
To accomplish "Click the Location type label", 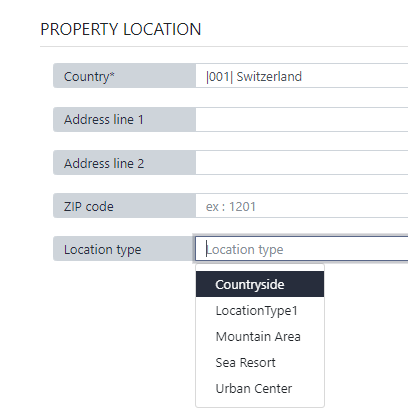I will 103,250.
